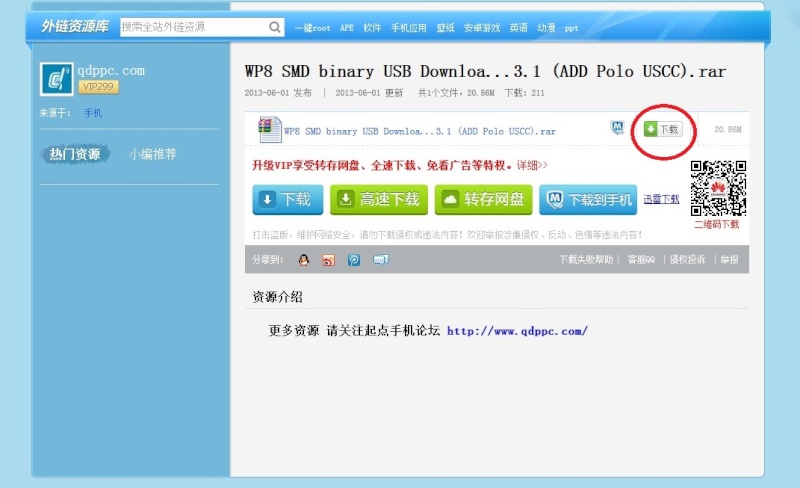Viewport: 800px width, 488px height.
Task: Open the qdppc.com avatar logo
Action: [x=57, y=79]
